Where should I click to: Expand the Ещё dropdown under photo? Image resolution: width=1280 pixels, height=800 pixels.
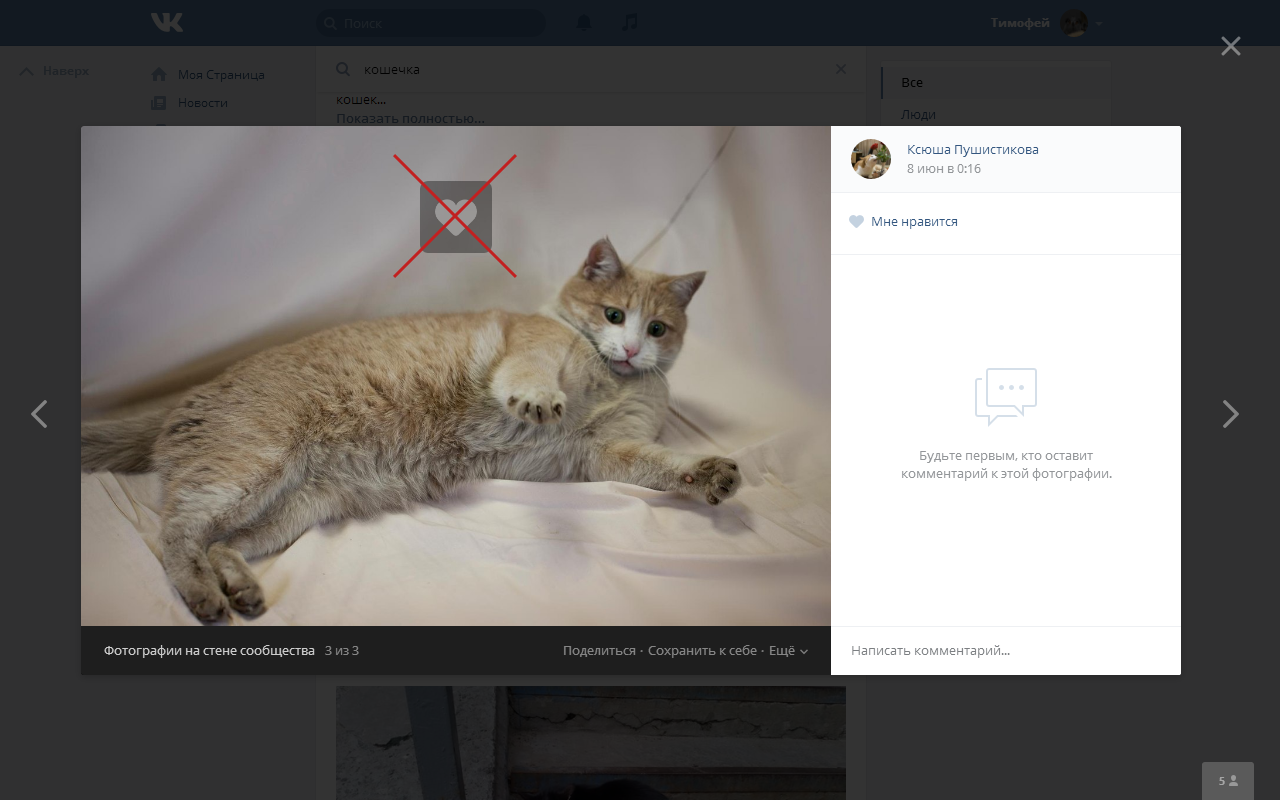tap(788, 651)
